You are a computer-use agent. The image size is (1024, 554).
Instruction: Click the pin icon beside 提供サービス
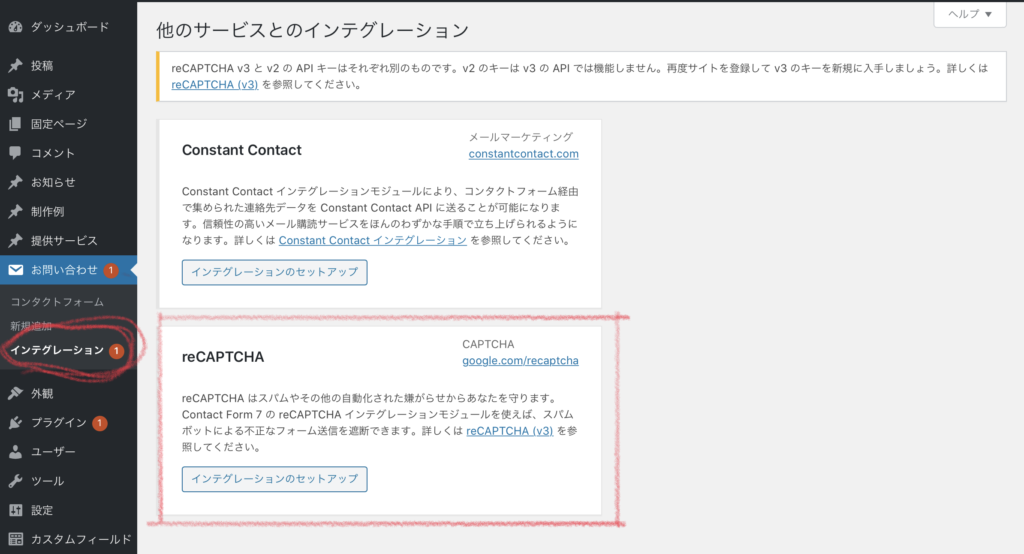tap(16, 240)
